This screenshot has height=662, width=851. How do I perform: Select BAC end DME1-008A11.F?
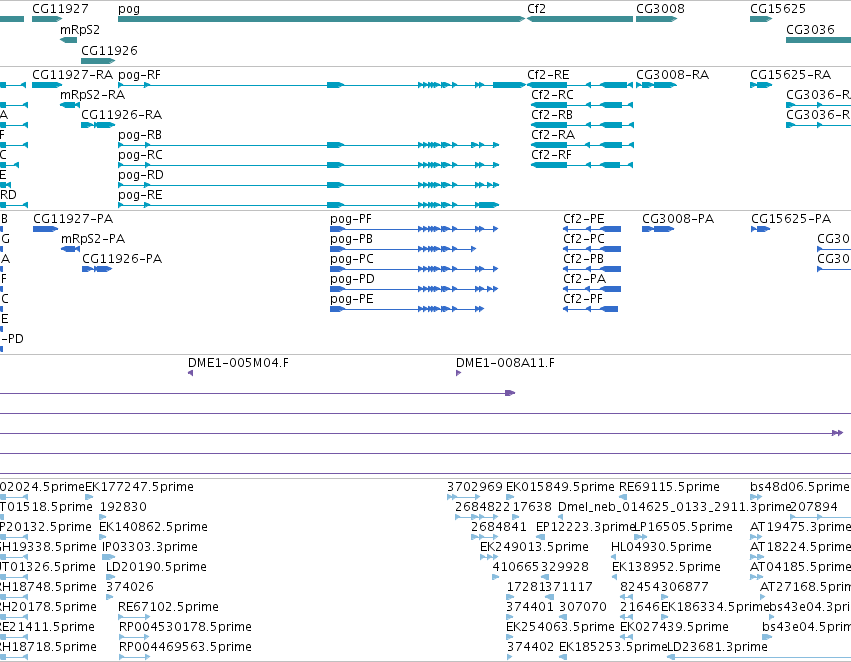click(x=459, y=373)
